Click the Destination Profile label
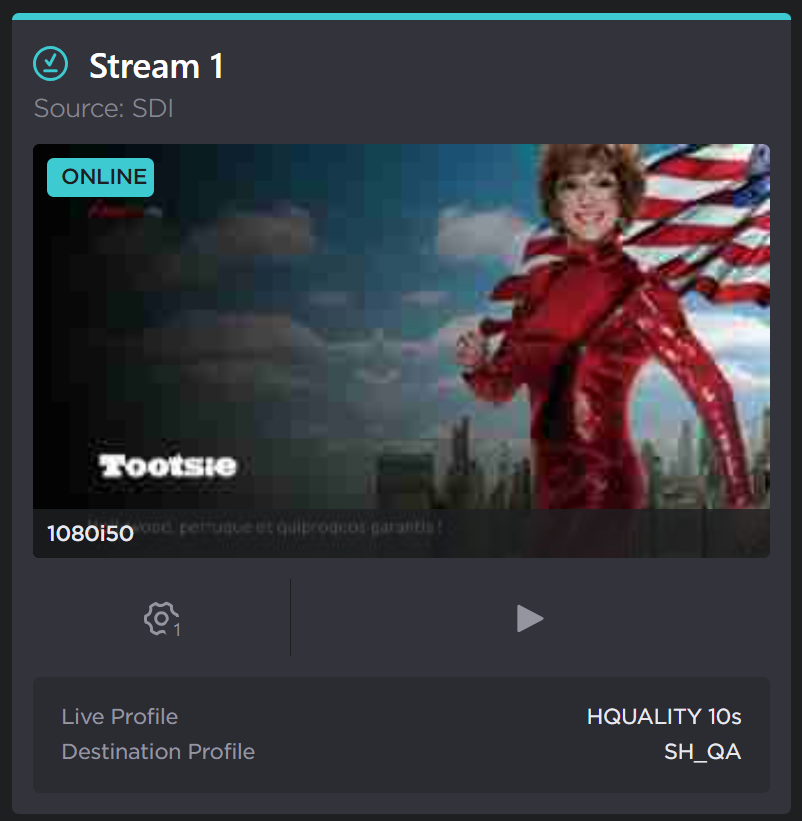802x821 pixels. click(158, 751)
